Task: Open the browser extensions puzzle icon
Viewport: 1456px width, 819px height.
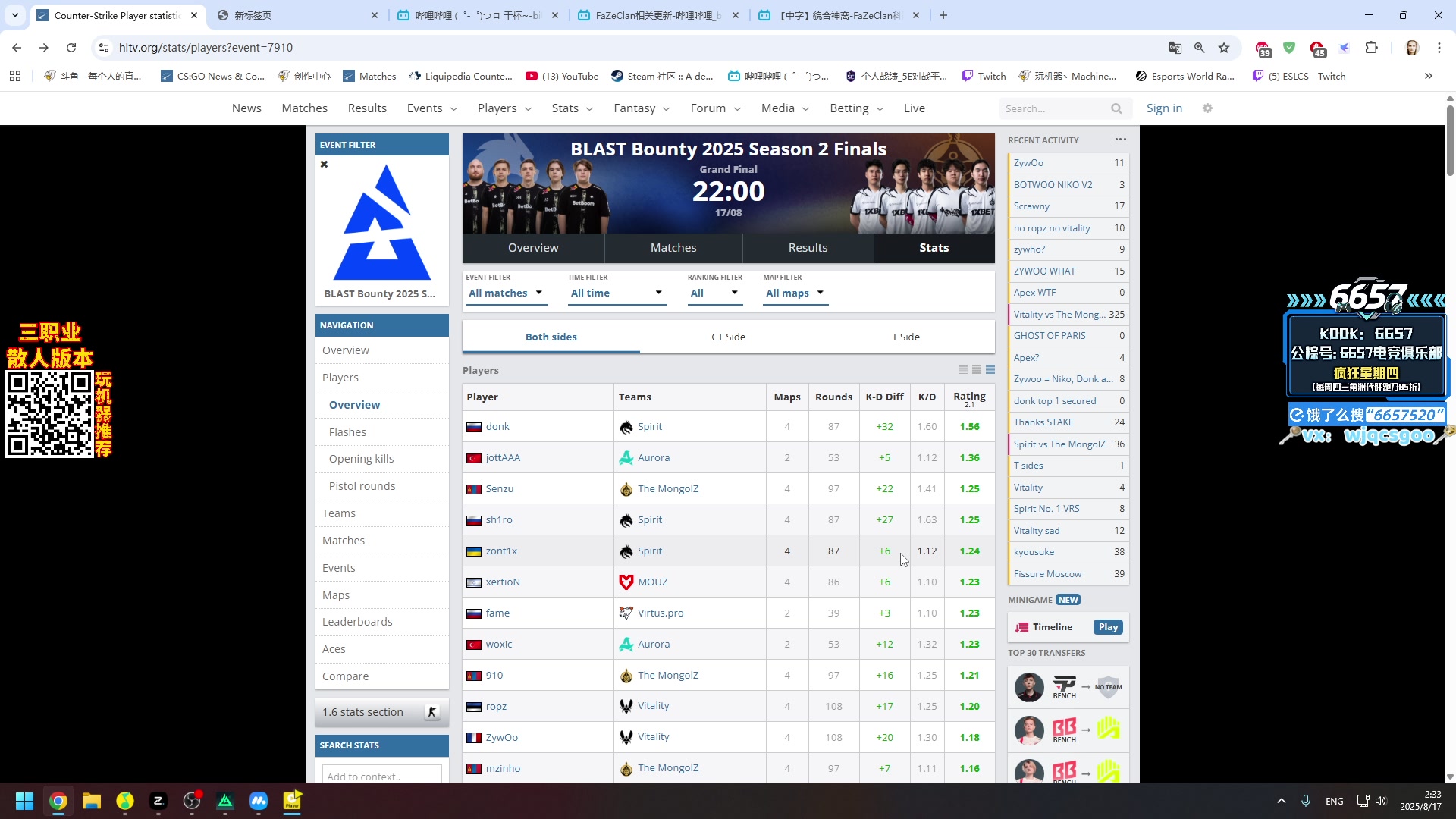Action: 1371,48
